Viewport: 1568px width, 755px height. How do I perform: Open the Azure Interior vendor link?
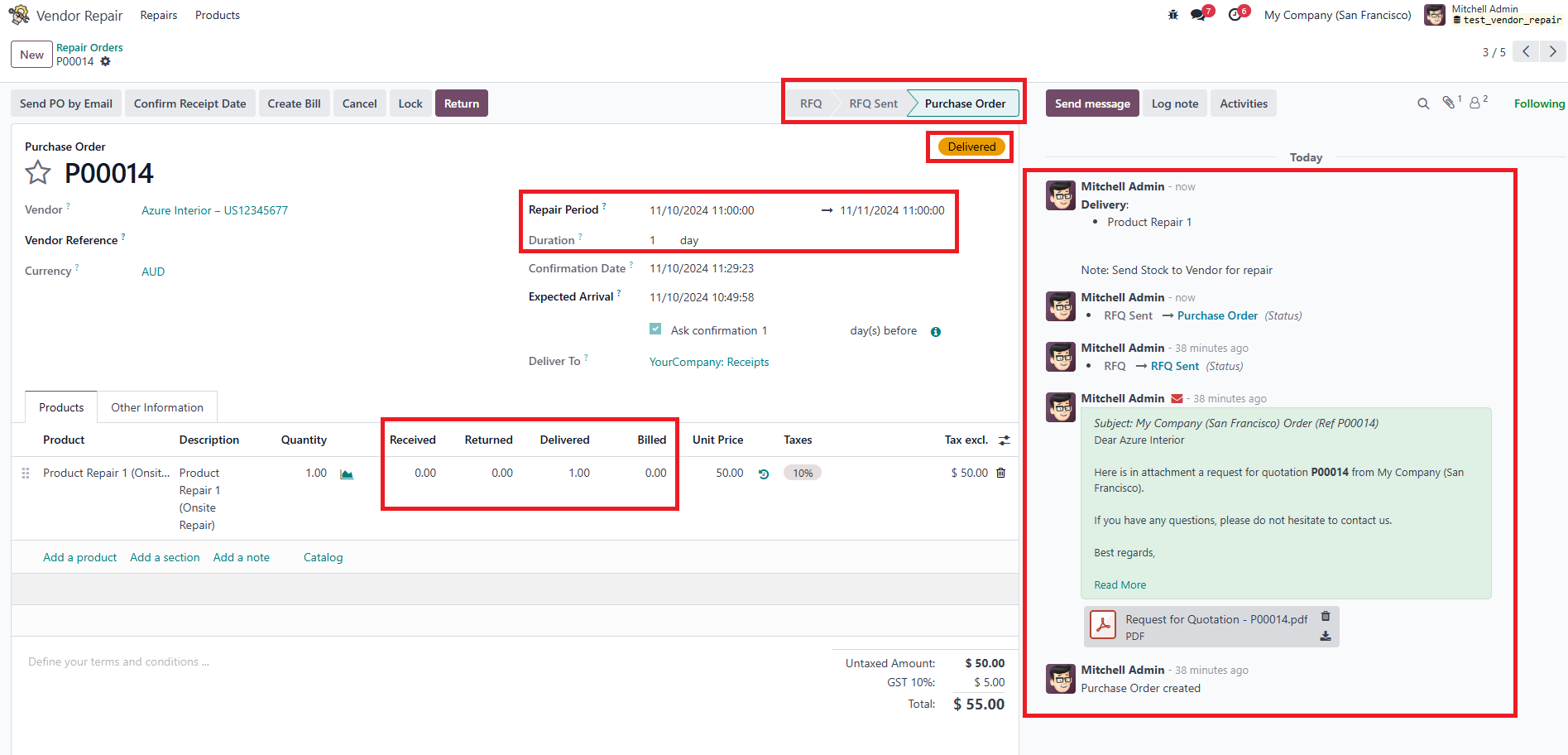[x=214, y=210]
